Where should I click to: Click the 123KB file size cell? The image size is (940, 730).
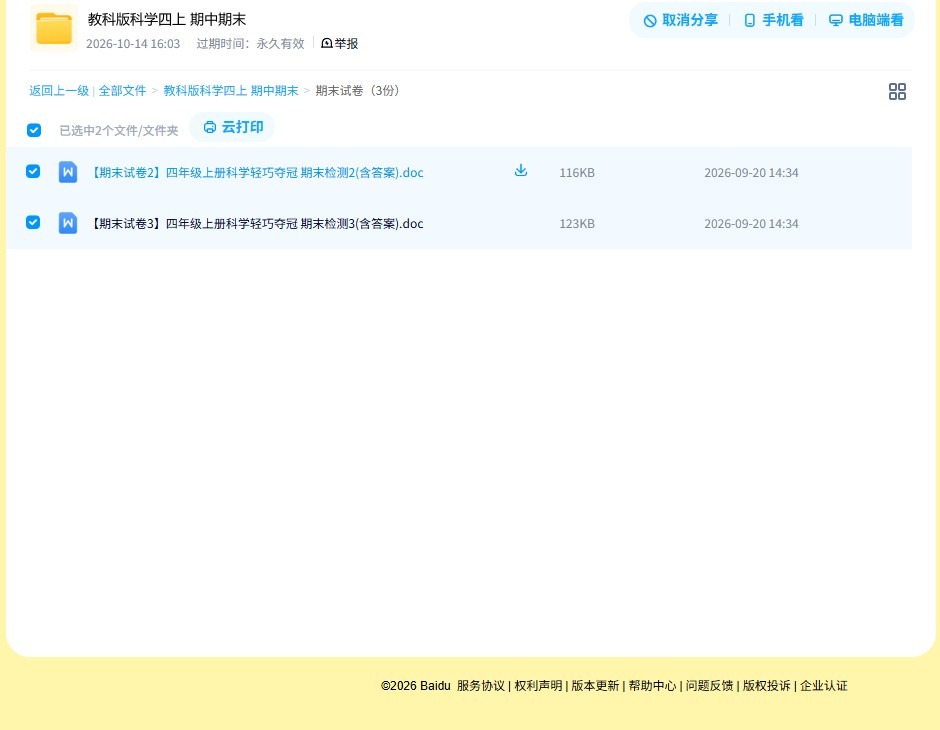point(577,224)
